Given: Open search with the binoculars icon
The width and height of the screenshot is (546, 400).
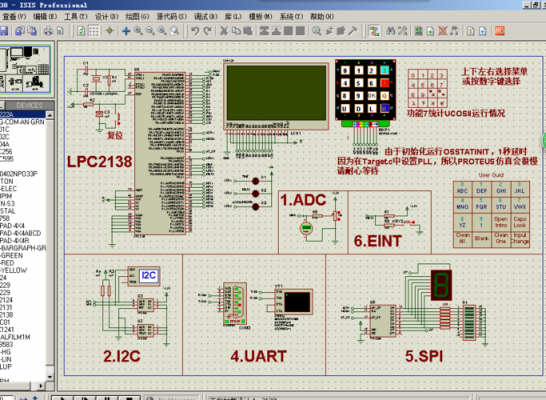Looking at the screenshot, I should [390, 31].
